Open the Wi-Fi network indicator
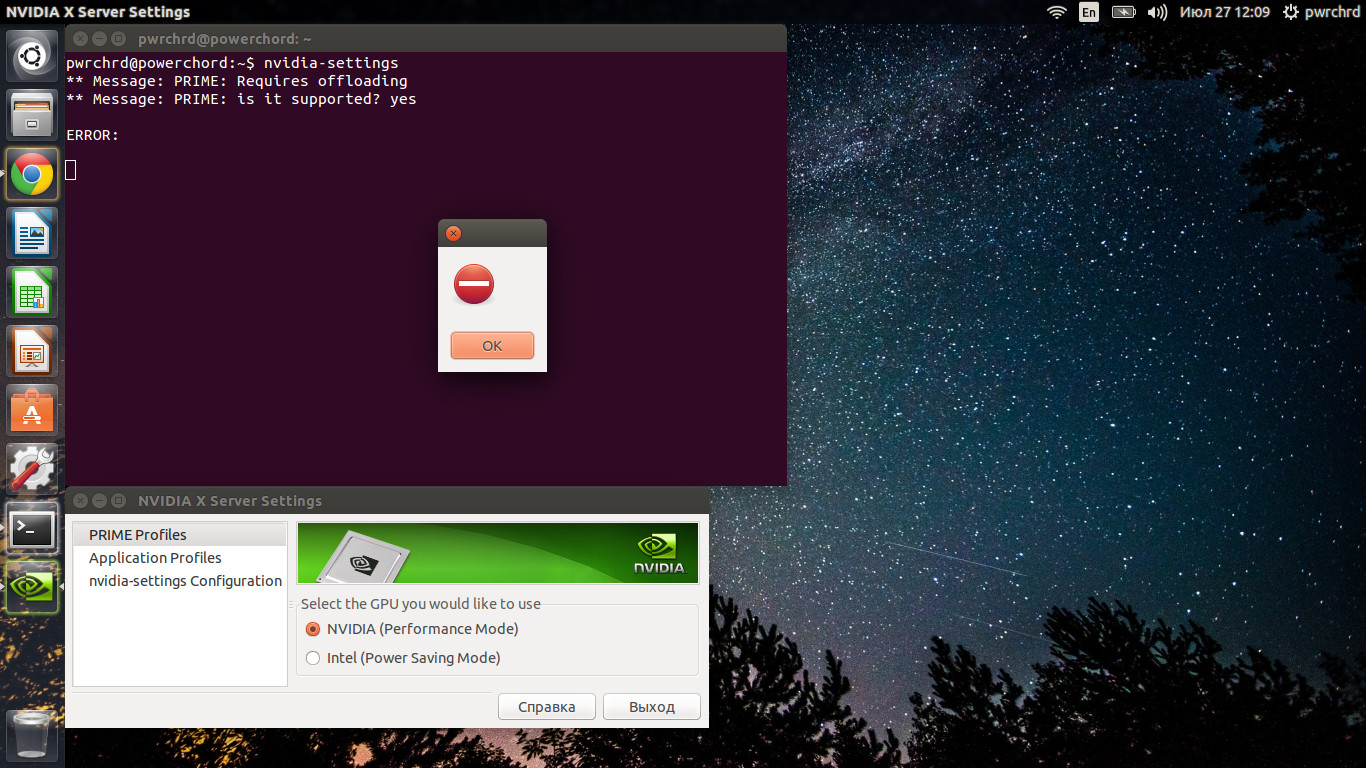1366x768 pixels. pos(1057,12)
